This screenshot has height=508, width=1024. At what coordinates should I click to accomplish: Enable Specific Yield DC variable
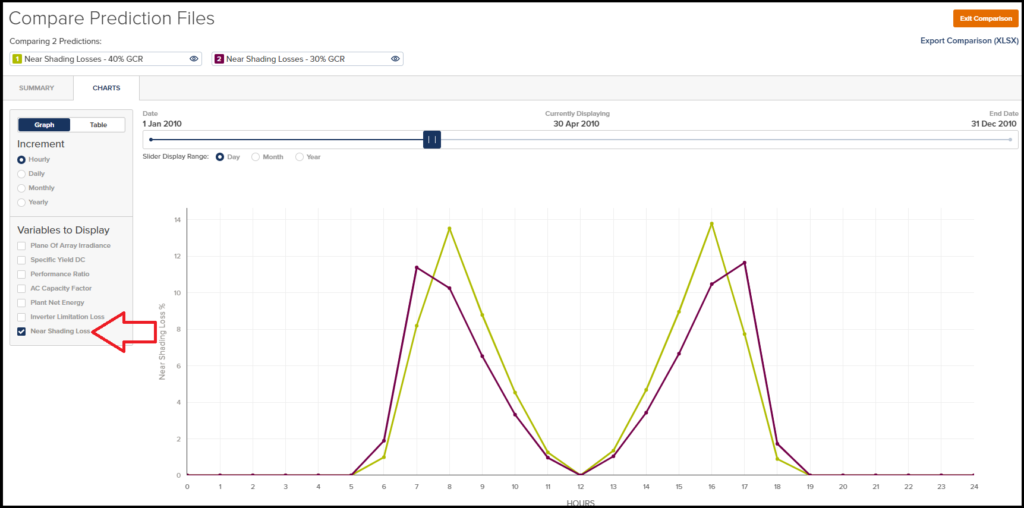[22, 260]
